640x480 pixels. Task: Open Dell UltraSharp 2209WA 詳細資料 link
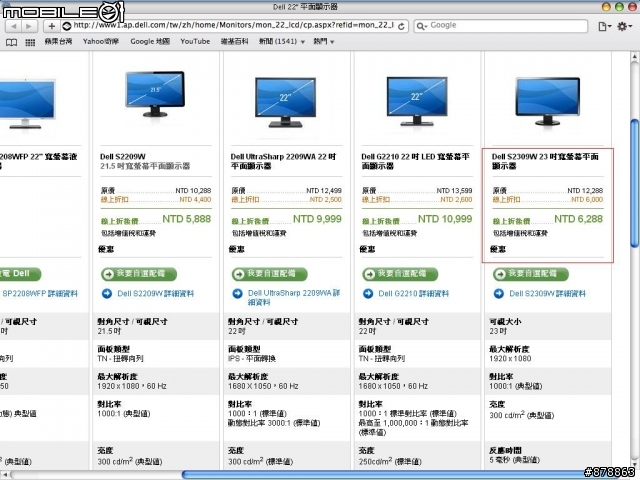pos(294,298)
